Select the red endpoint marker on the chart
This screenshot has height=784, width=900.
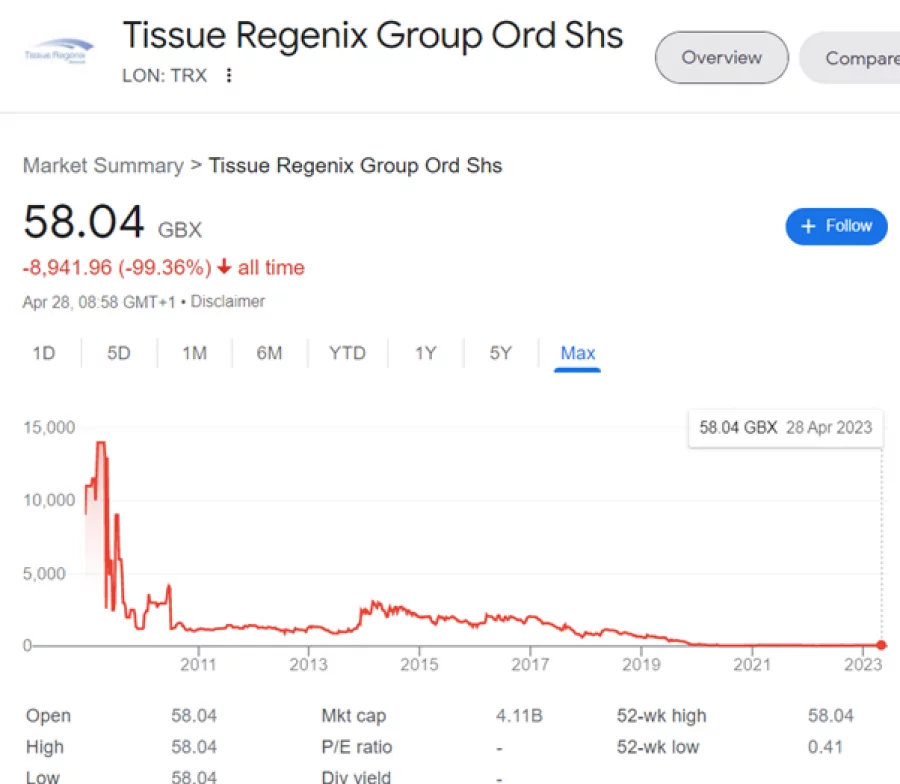tap(880, 645)
